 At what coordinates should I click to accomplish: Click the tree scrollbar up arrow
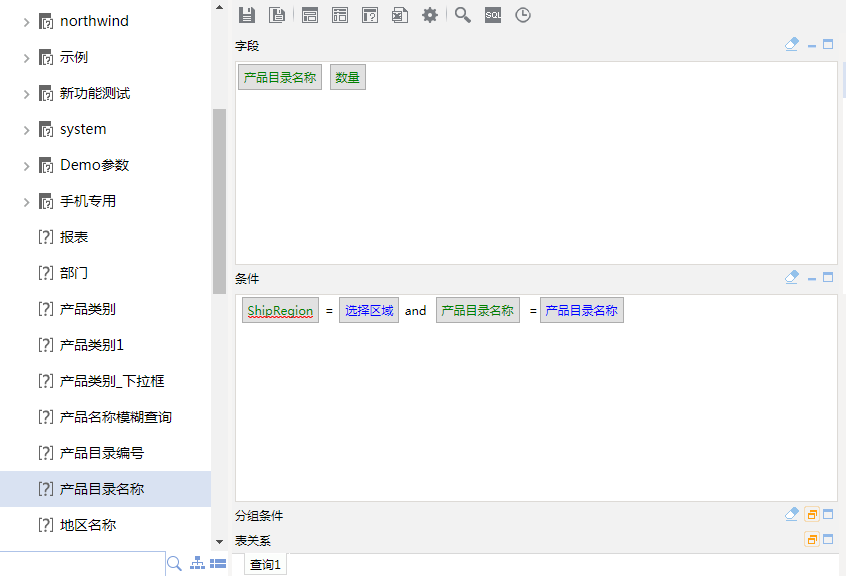coord(220,8)
